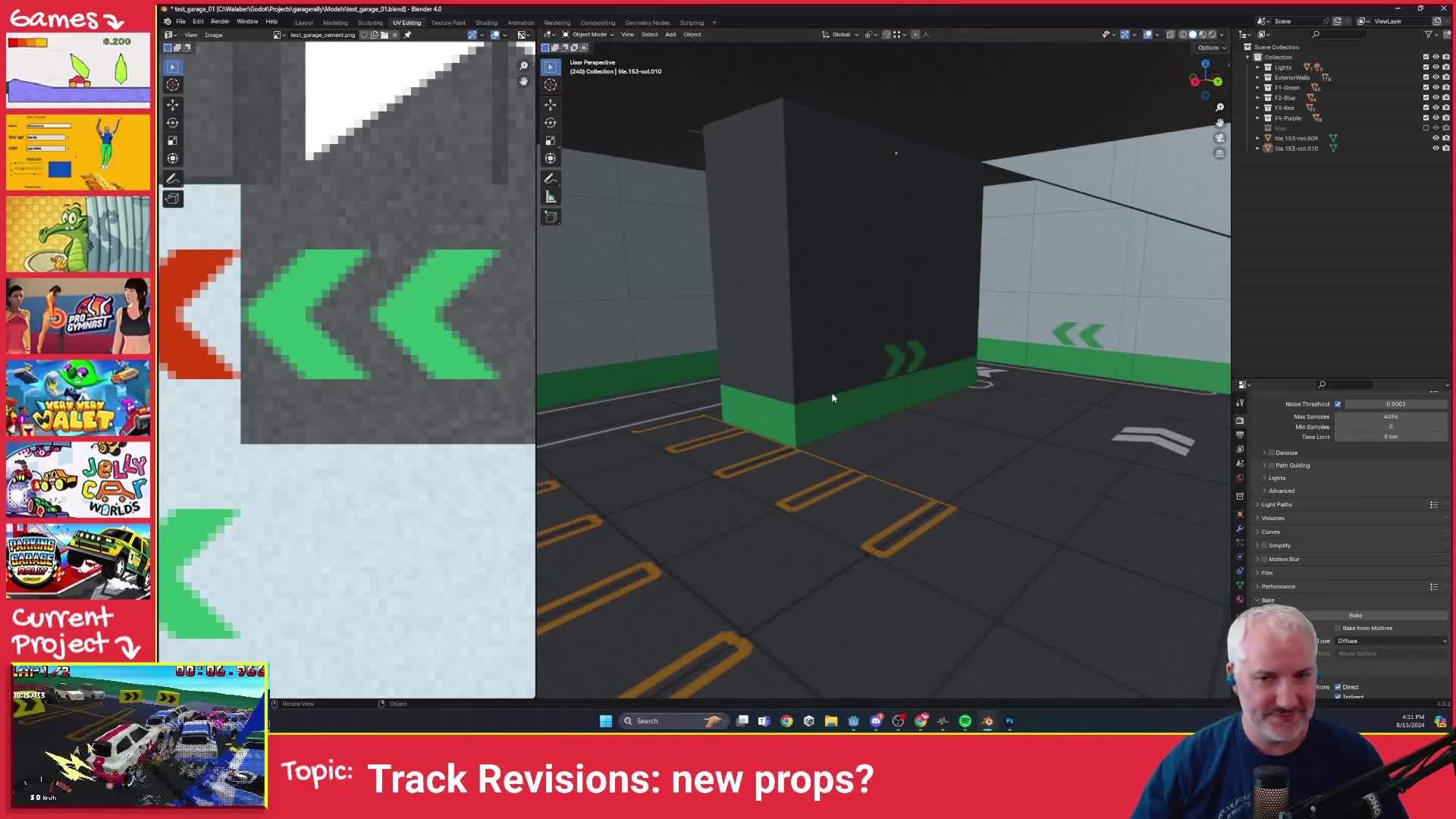Open the Global transform orientation dropdown
Image resolution: width=1456 pixels, height=819 pixels.
pos(842,35)
